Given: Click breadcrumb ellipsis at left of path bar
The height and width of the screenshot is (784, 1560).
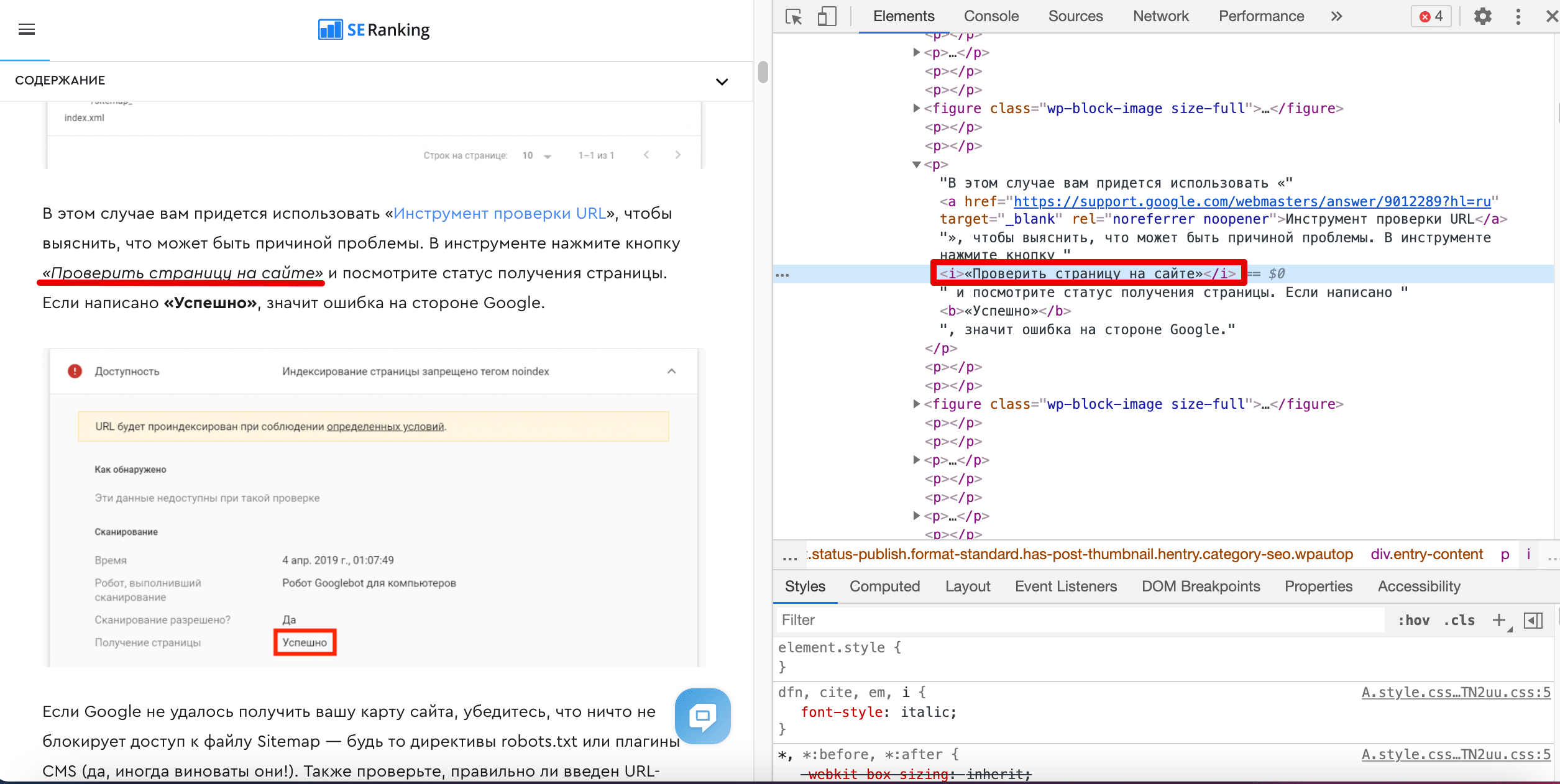Looking at the screenshot, I should point(790,555).
